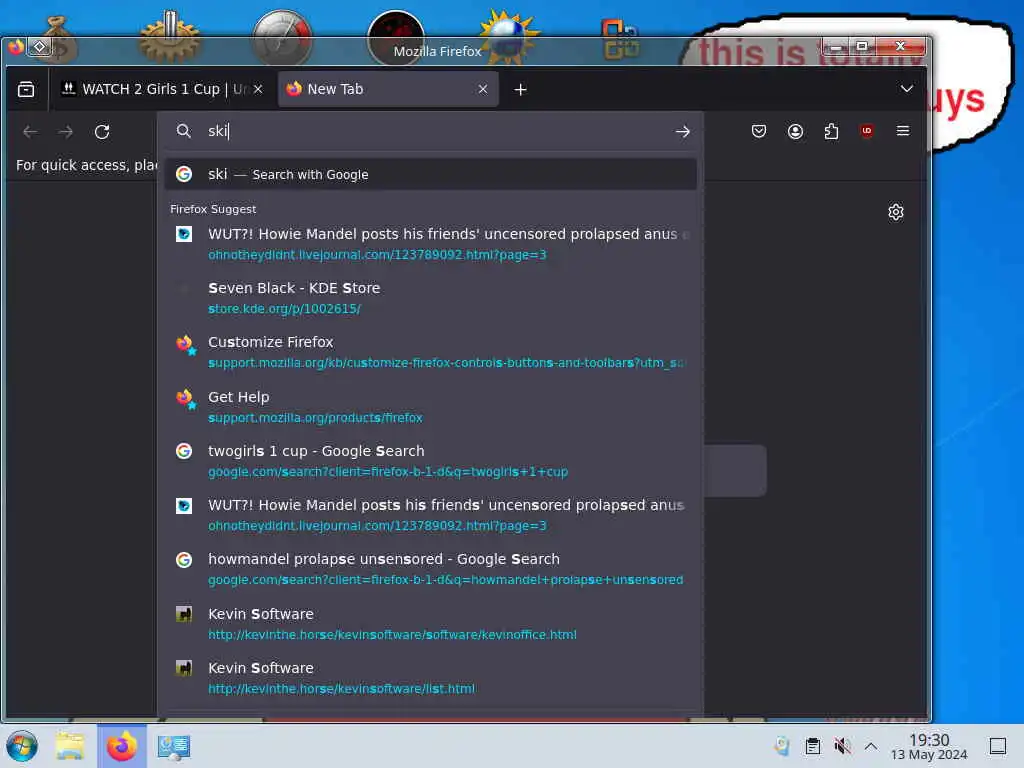The image size is (1024, 768).
Task: Open clipboard tray icon
Action: (812, 746)
